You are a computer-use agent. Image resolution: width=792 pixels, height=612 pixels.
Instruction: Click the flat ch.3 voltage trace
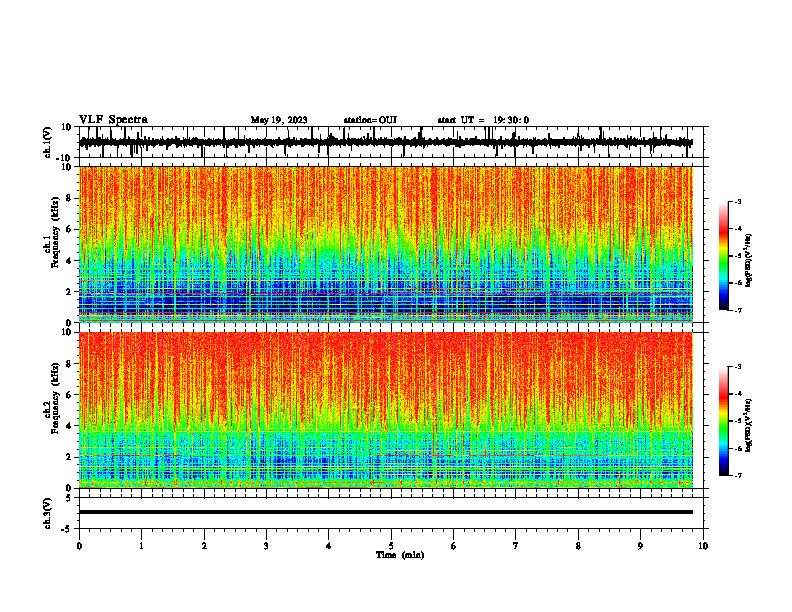pos(386,512)
